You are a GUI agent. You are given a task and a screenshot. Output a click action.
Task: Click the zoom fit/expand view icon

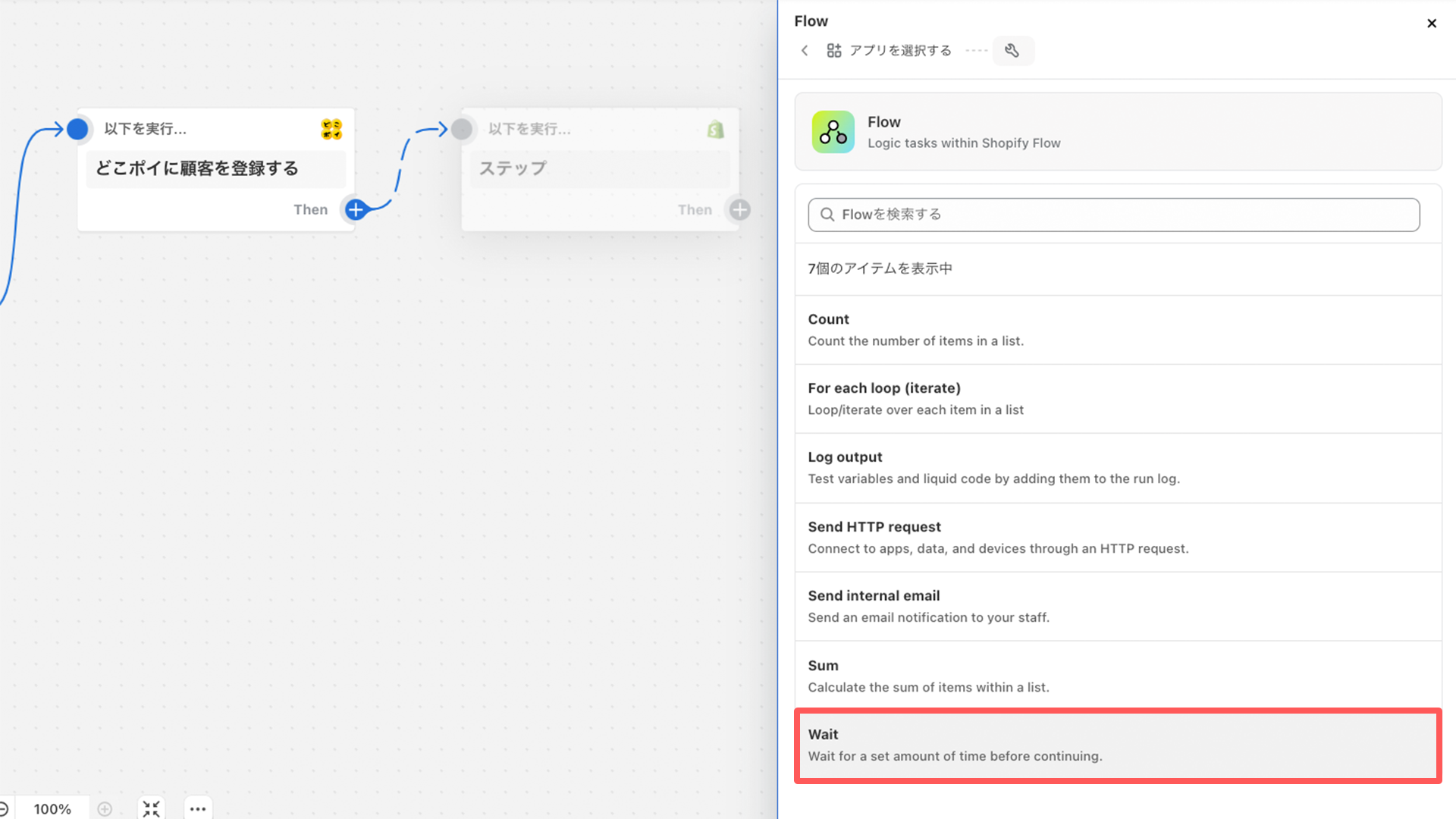point(151,808)
